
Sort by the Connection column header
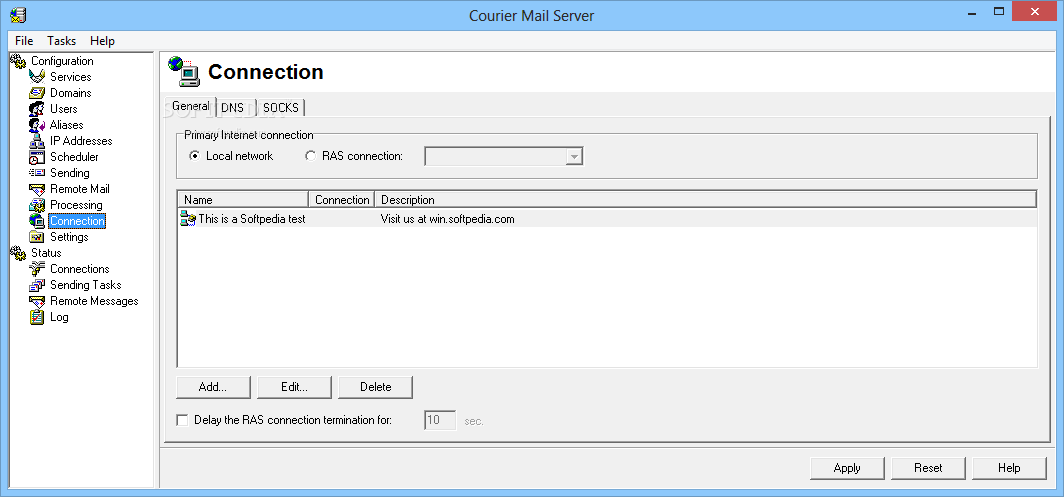click(342, 200)
